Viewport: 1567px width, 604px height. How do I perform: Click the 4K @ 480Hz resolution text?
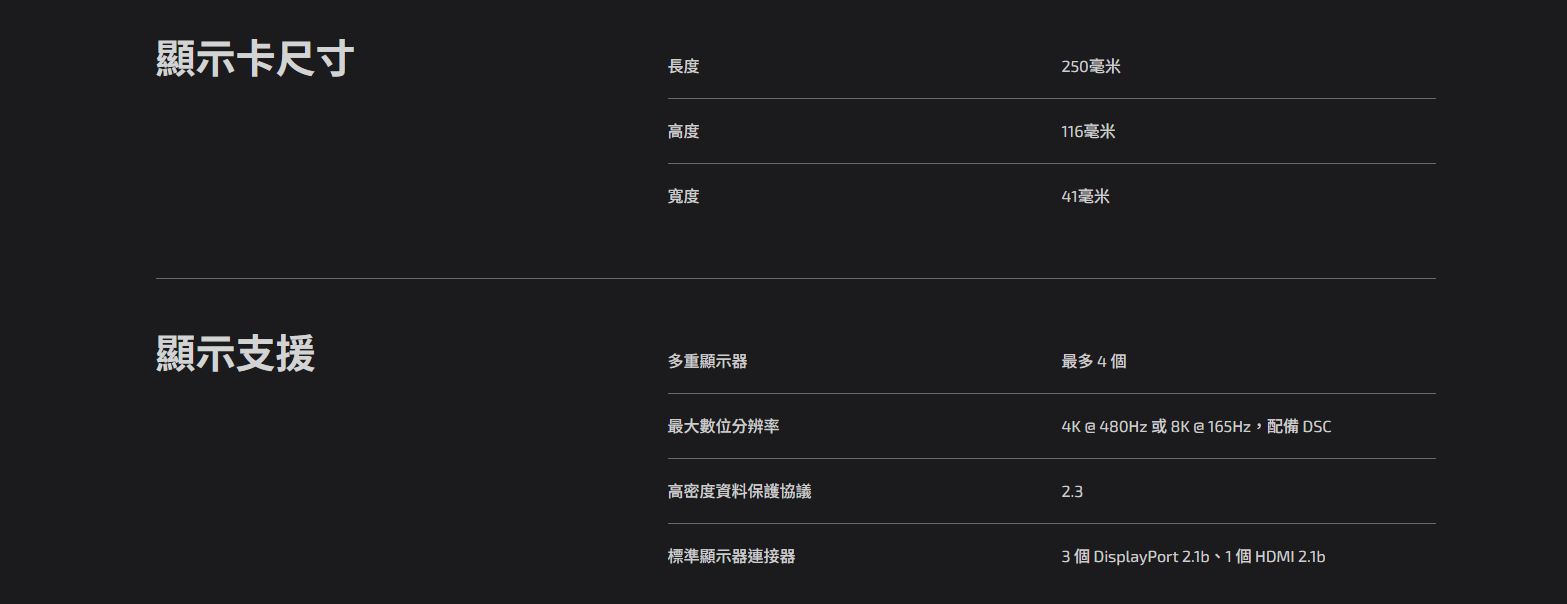(x=1104, y=427)
